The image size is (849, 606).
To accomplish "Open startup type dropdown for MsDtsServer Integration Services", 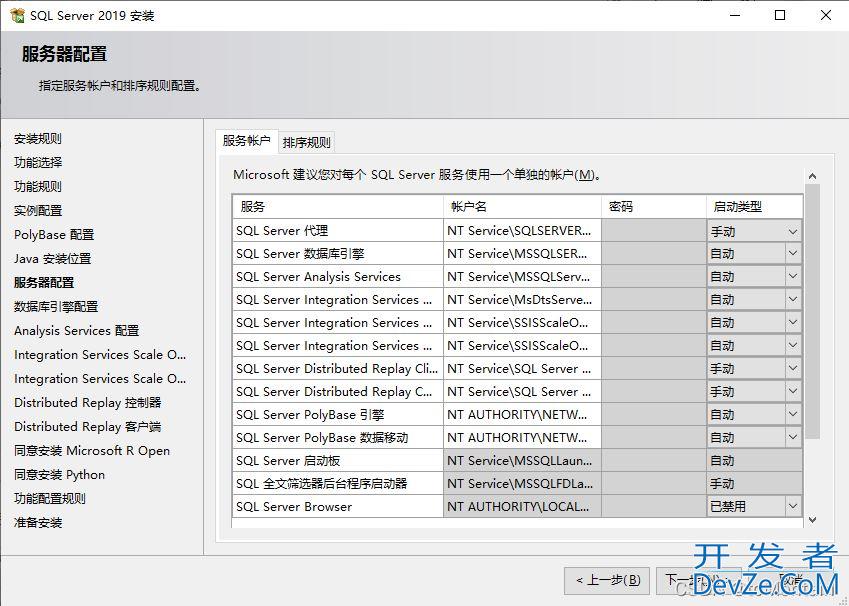I will 793,299.
